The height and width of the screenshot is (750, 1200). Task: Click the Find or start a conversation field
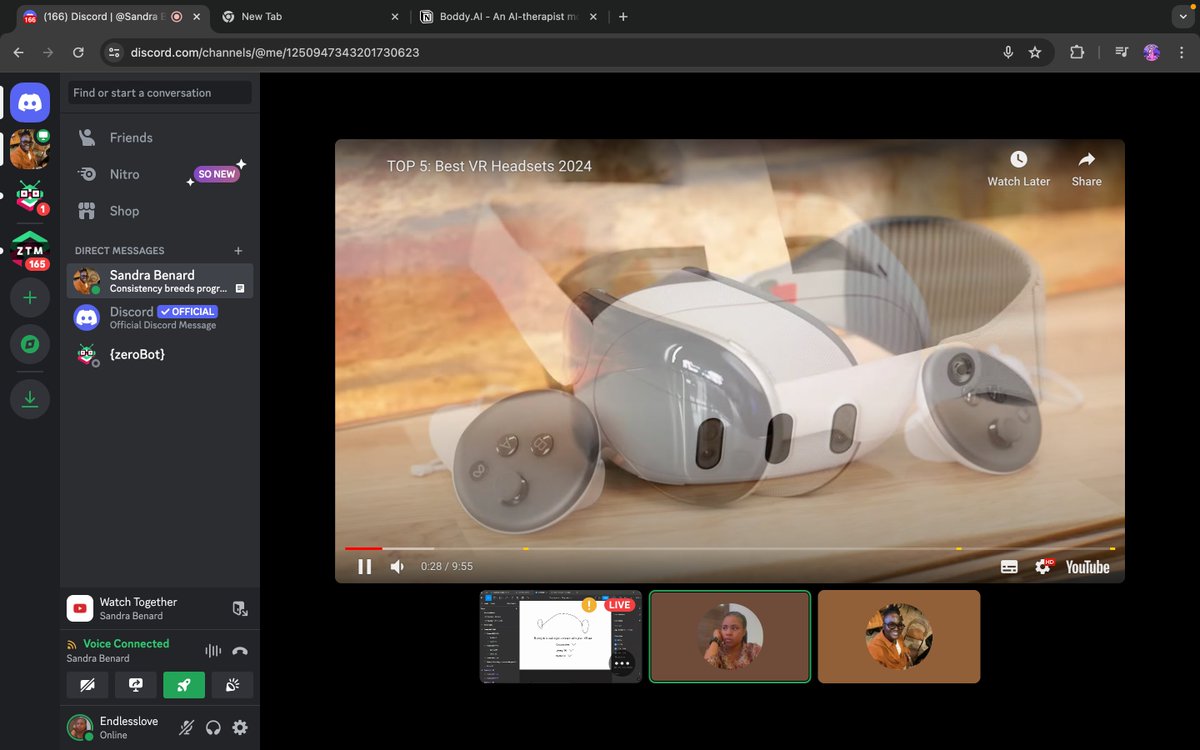[x=160, y=93]
